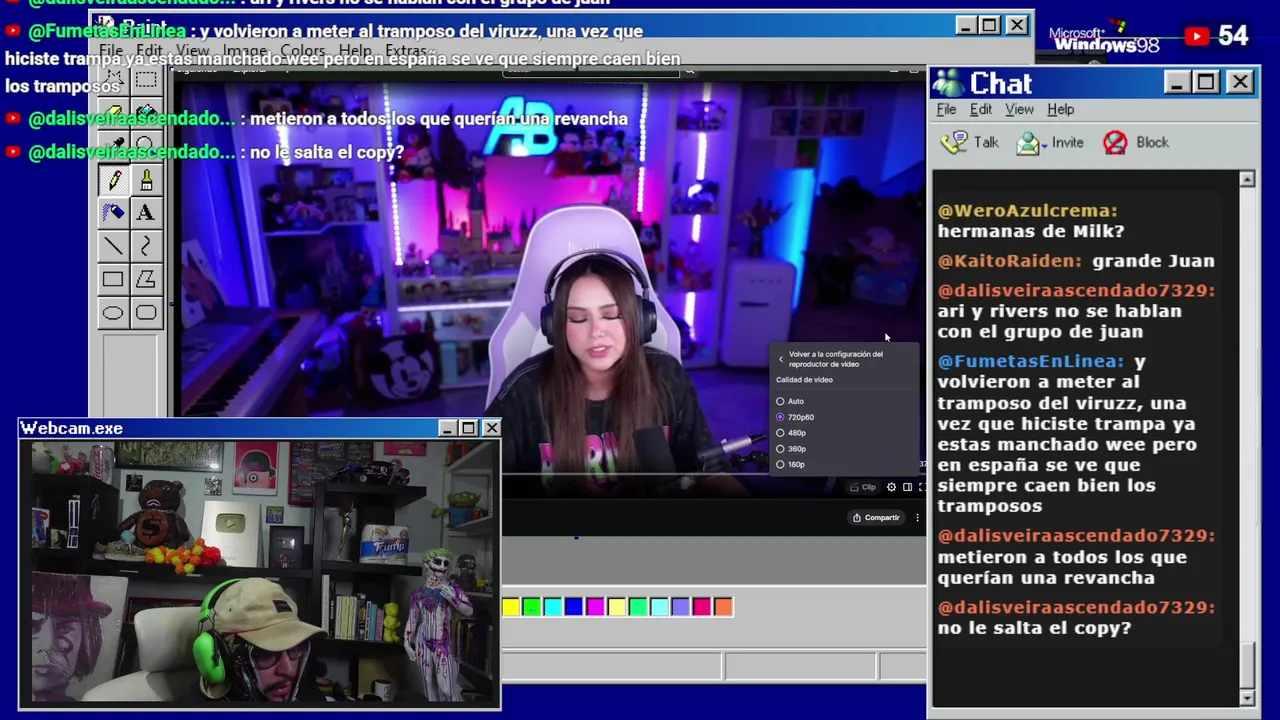The height and width of the screenshot is (720, 1280).
Task: Click username @KaitoRaiden in chat
Action: [x=1010, y=261]
